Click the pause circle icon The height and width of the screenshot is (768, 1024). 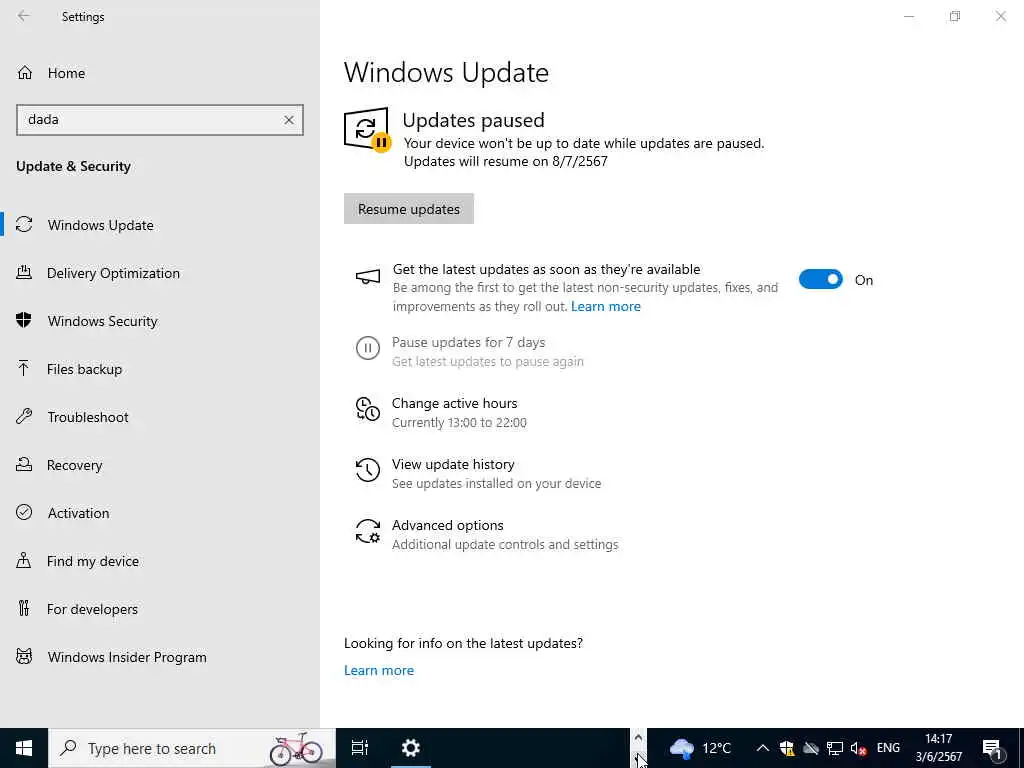point(368,348)
